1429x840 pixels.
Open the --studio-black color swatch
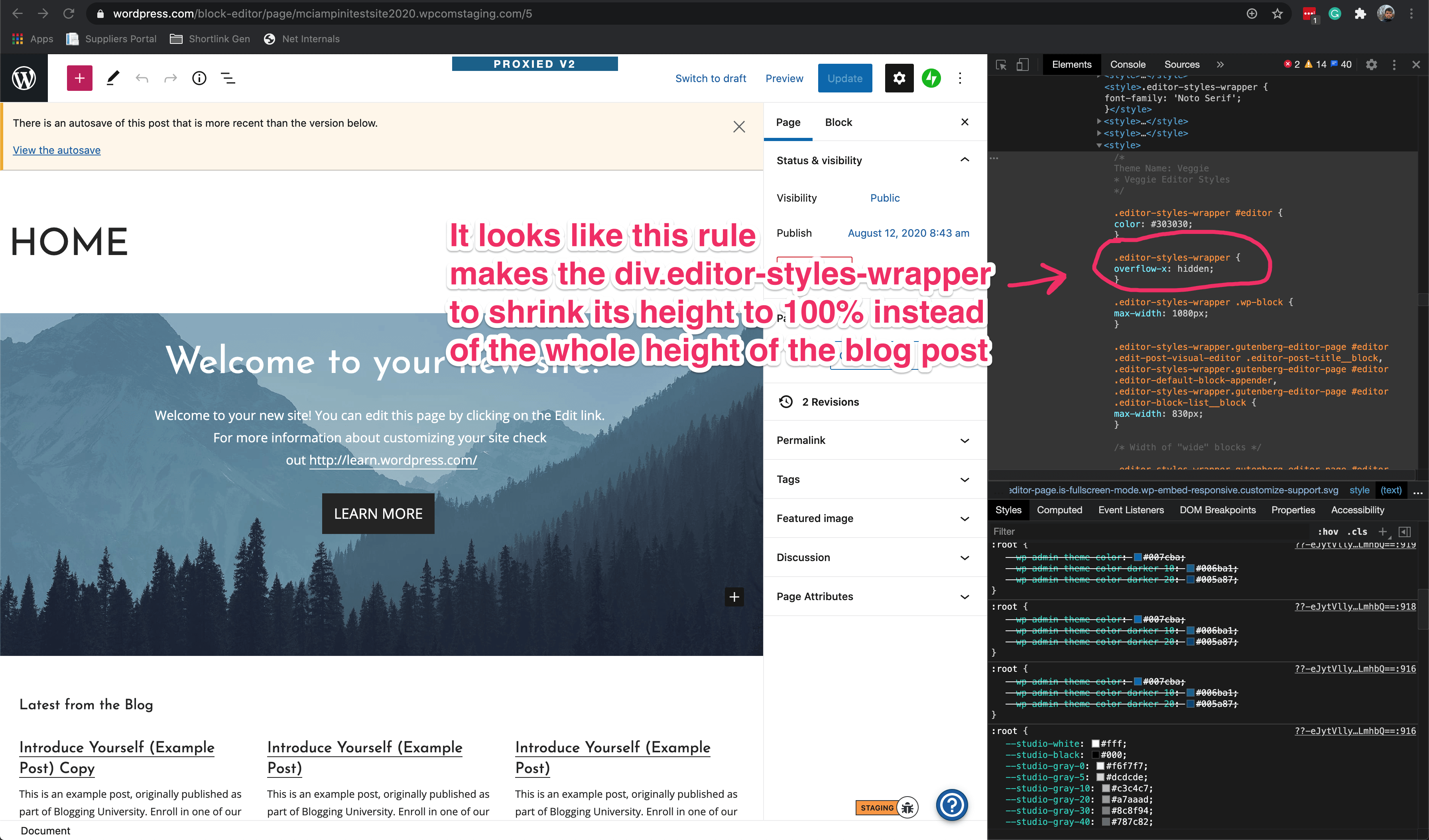tap(1095, 754)
